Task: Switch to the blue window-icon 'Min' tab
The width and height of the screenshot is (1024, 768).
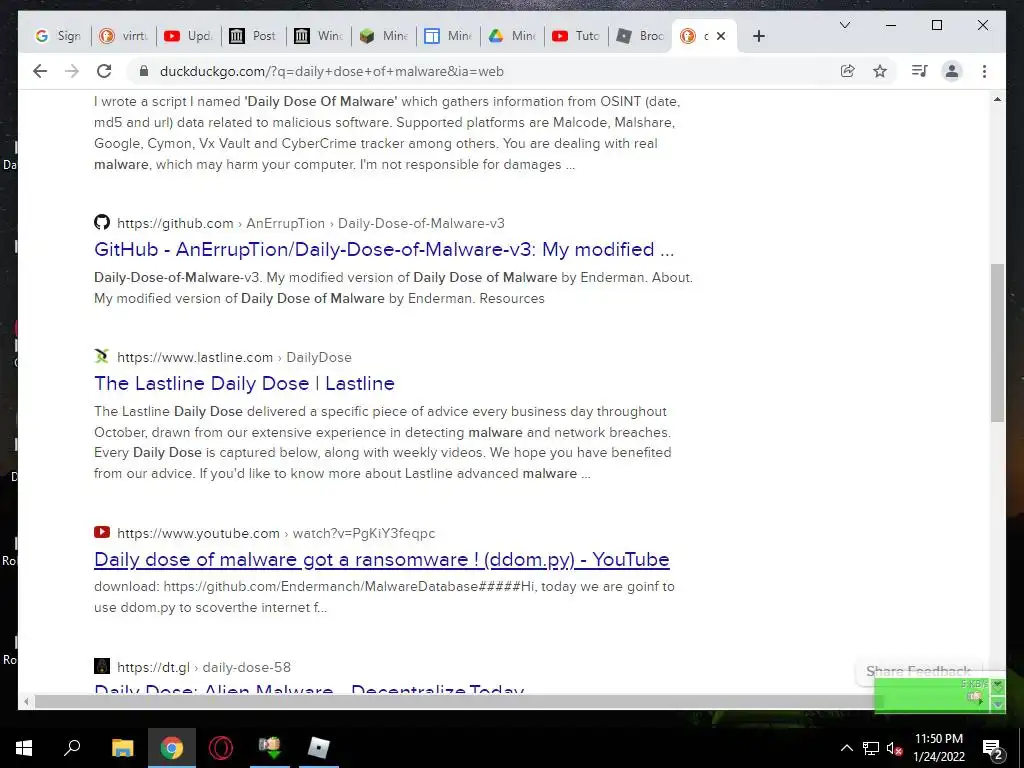Action: 448,36
